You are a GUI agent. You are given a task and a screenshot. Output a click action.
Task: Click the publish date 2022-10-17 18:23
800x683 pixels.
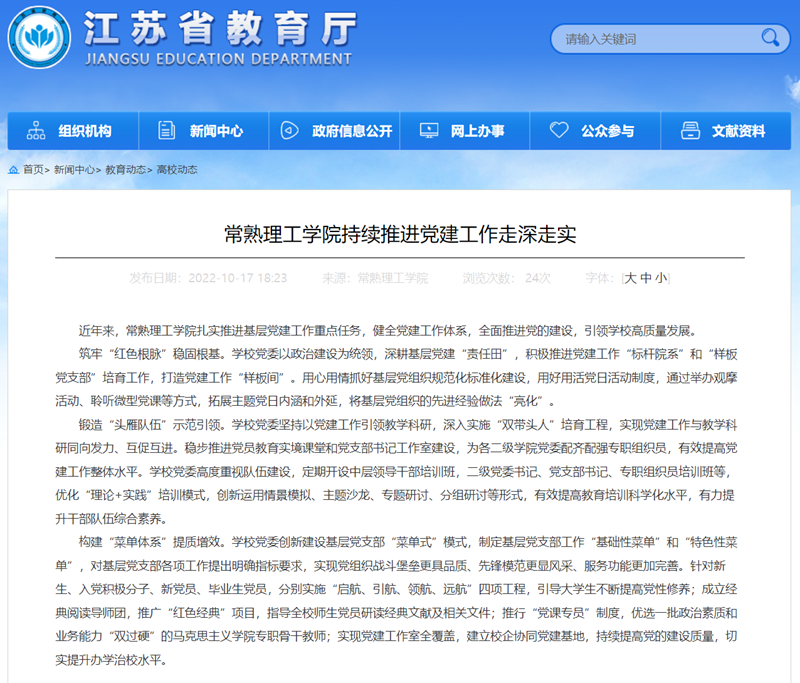point(238,279)
